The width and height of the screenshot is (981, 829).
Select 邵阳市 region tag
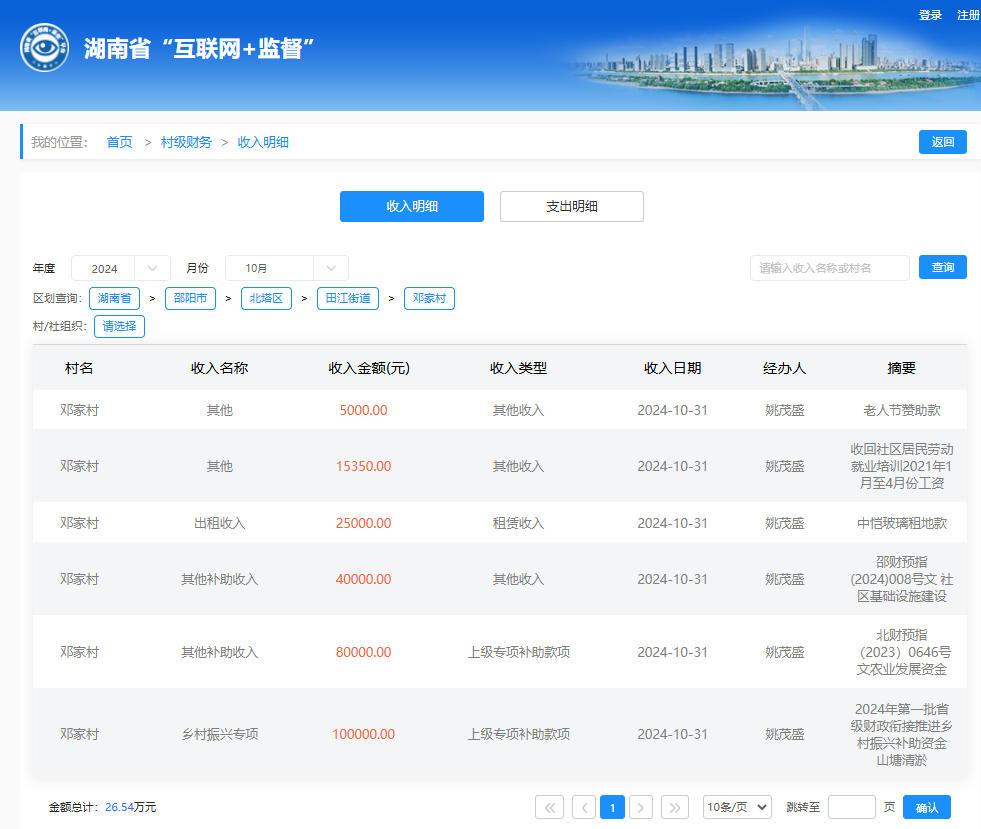[190, 298]
